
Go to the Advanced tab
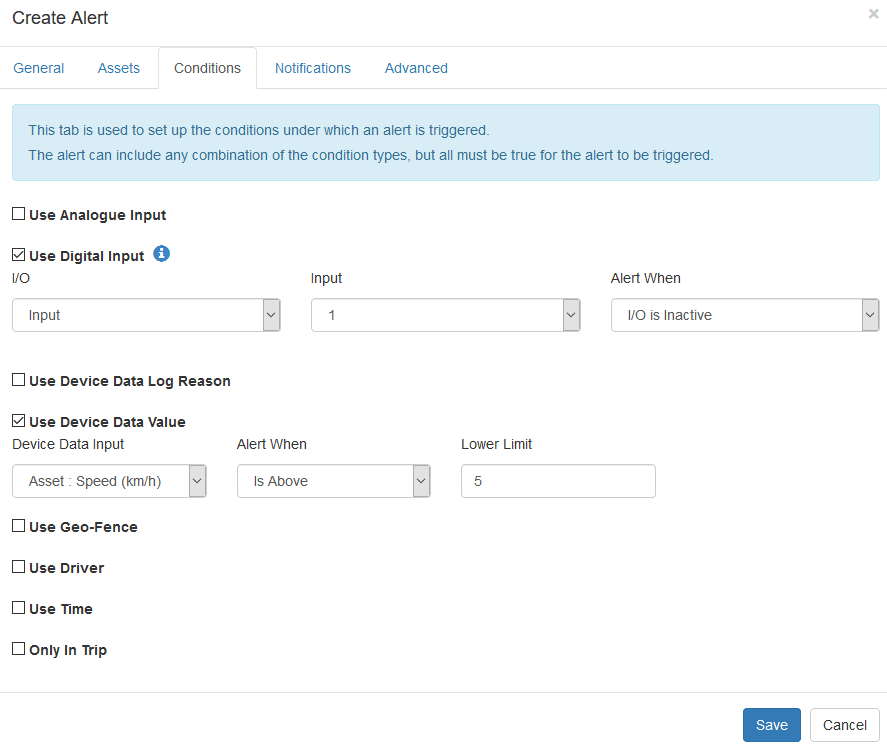tap(416, 68)
